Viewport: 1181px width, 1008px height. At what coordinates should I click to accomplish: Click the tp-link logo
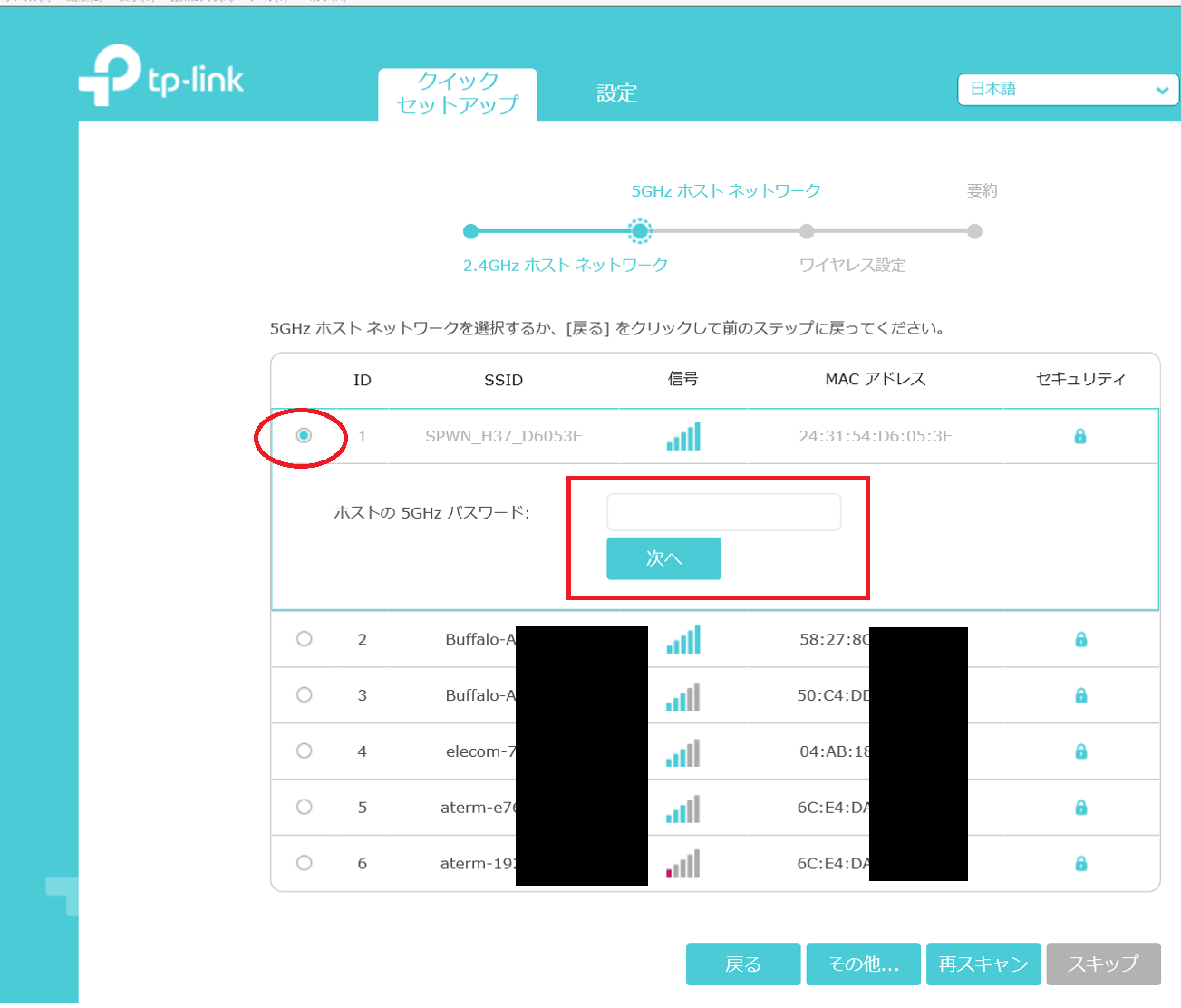point(161,76)
